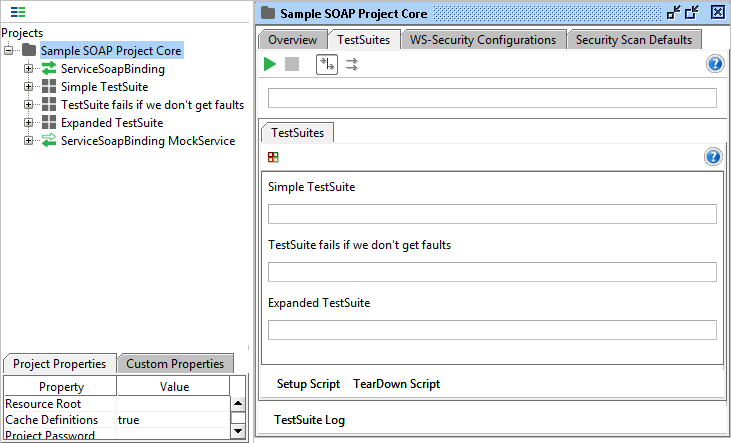
Task: Open the Security Scan Defaults tab
Action: point(633,40)
